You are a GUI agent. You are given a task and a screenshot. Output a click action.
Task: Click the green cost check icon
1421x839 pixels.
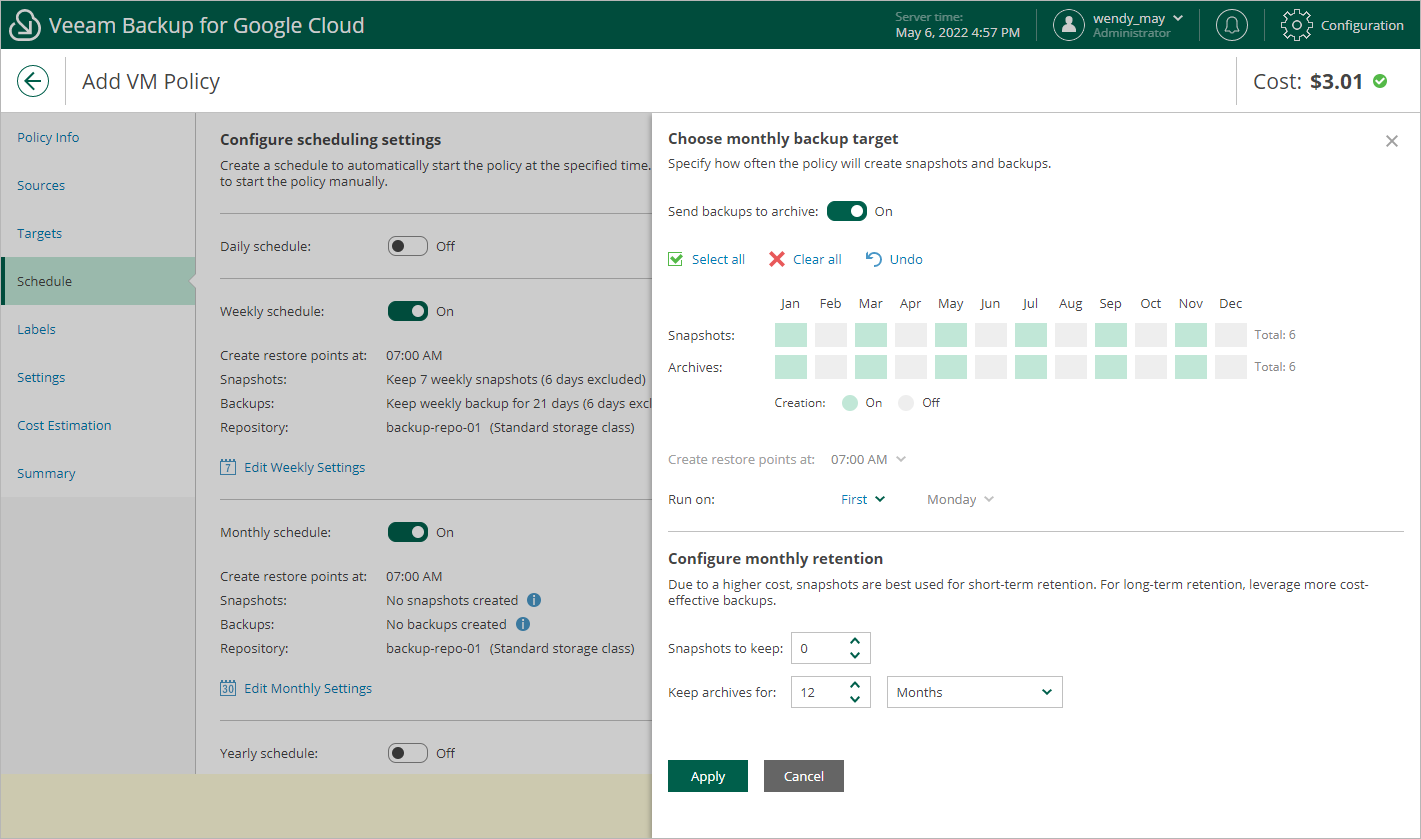1380,81
